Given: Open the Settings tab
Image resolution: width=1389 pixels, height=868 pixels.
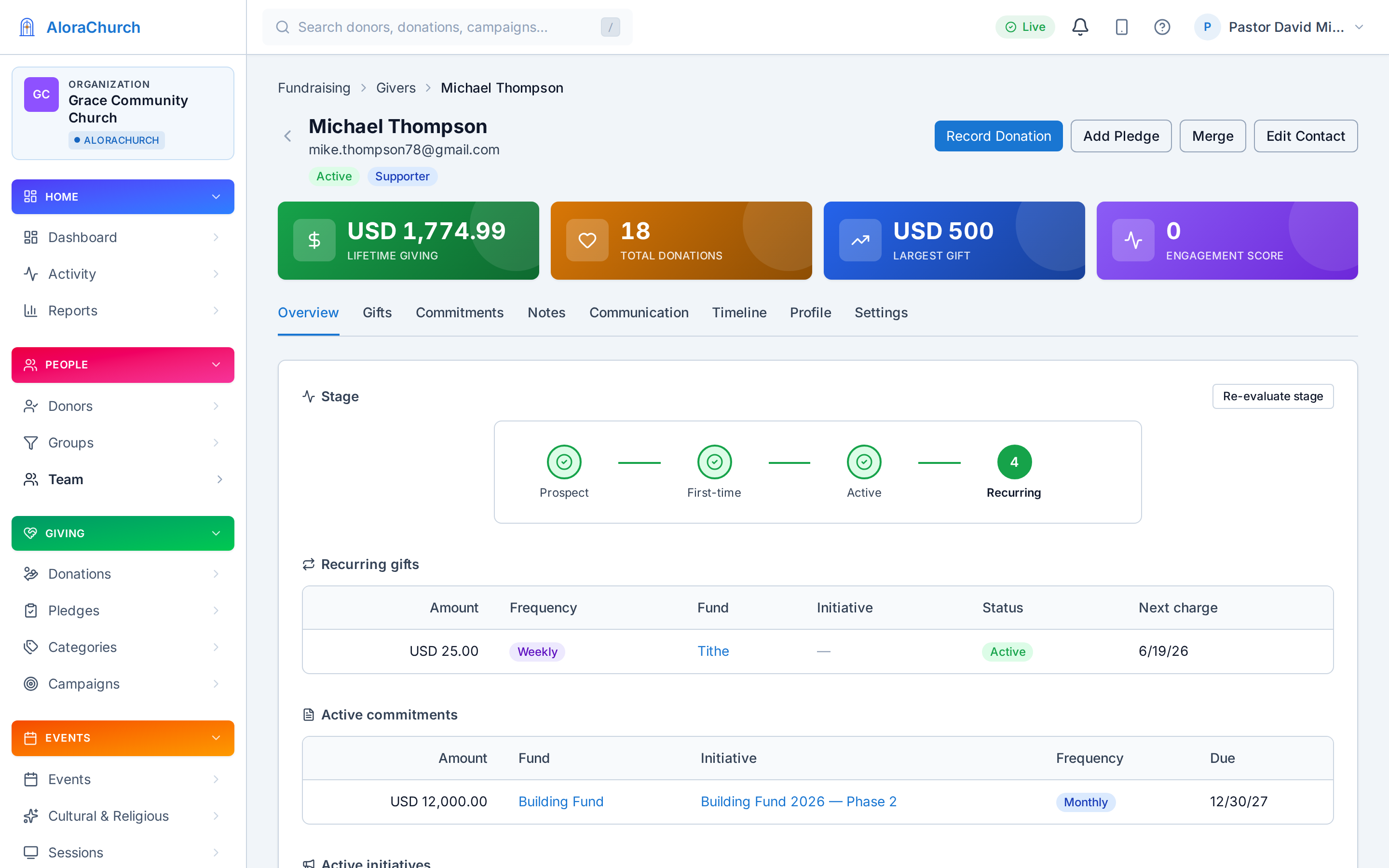Looking at the screenshot, I should point(881,312).
